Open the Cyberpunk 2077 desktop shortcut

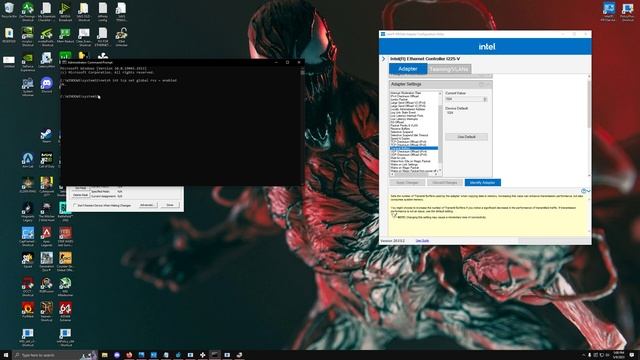tap(47, 187)
